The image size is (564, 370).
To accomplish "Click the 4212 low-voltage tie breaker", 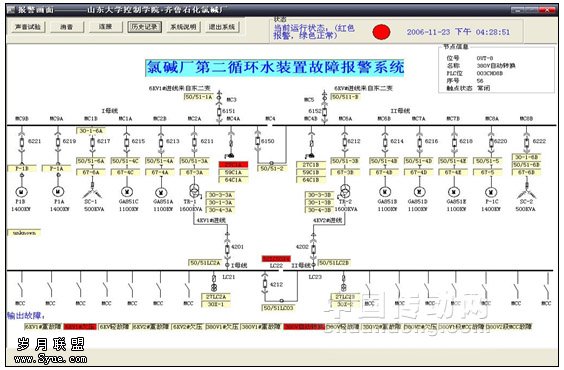I will (x=265, y=284).
